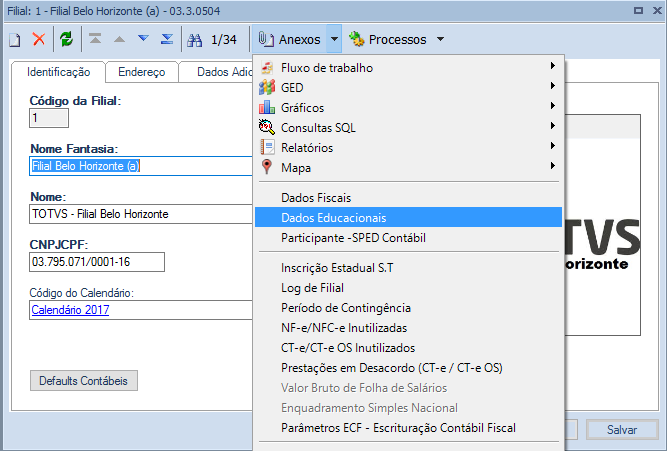This screenshot has width=667, height=451.
Task: Click the Fluxo de trabalho icon
Action: [x=267, y=68]
